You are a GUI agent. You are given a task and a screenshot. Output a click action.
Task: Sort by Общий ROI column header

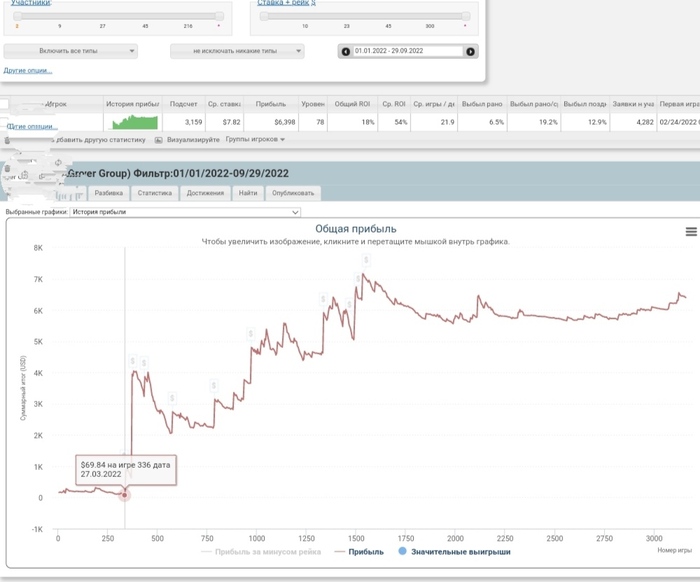click(x=352, y=104)
